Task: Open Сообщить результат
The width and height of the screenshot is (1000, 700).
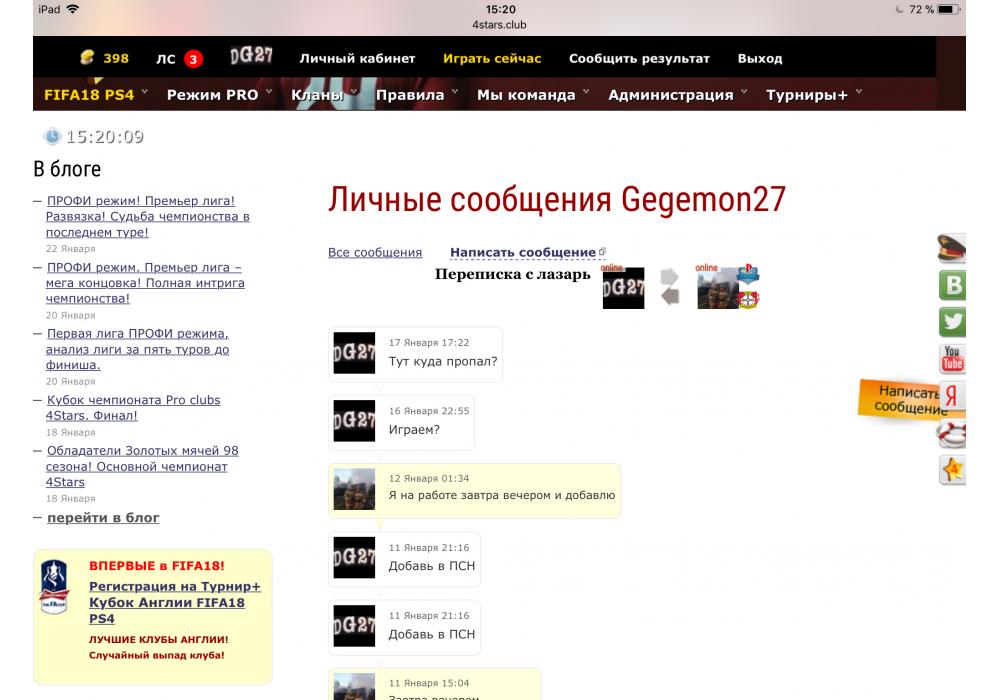Action: click(639, 59)
